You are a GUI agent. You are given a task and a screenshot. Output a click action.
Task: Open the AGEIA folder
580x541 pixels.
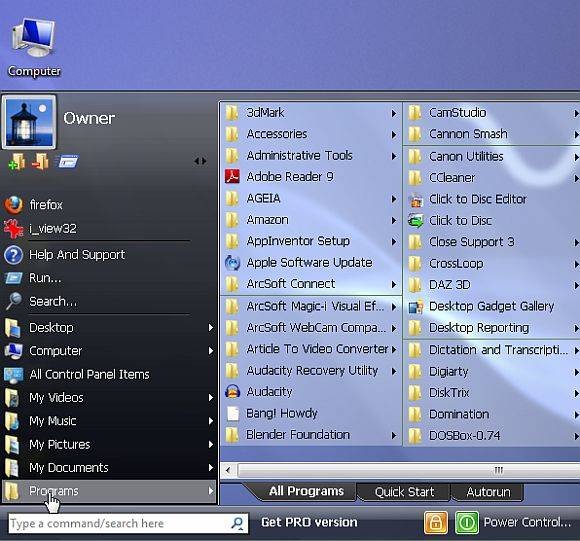pos(311,199)
